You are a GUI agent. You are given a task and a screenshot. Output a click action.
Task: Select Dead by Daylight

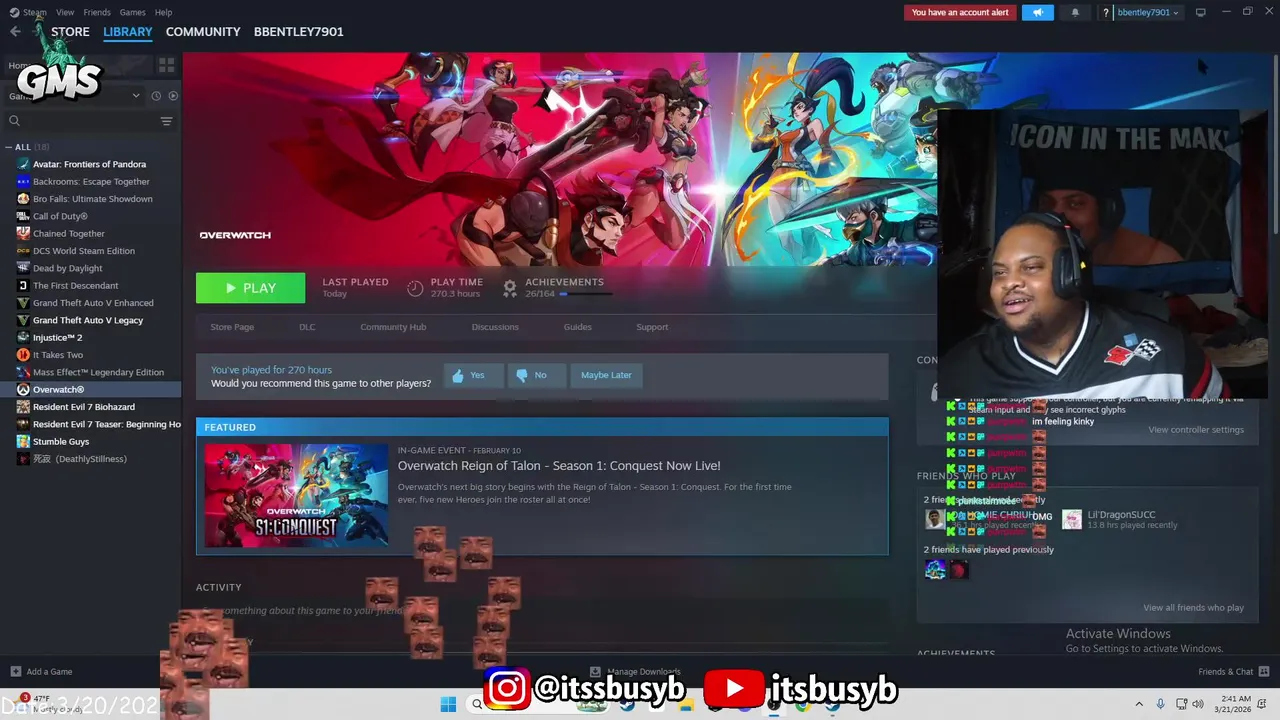[68, 268]
